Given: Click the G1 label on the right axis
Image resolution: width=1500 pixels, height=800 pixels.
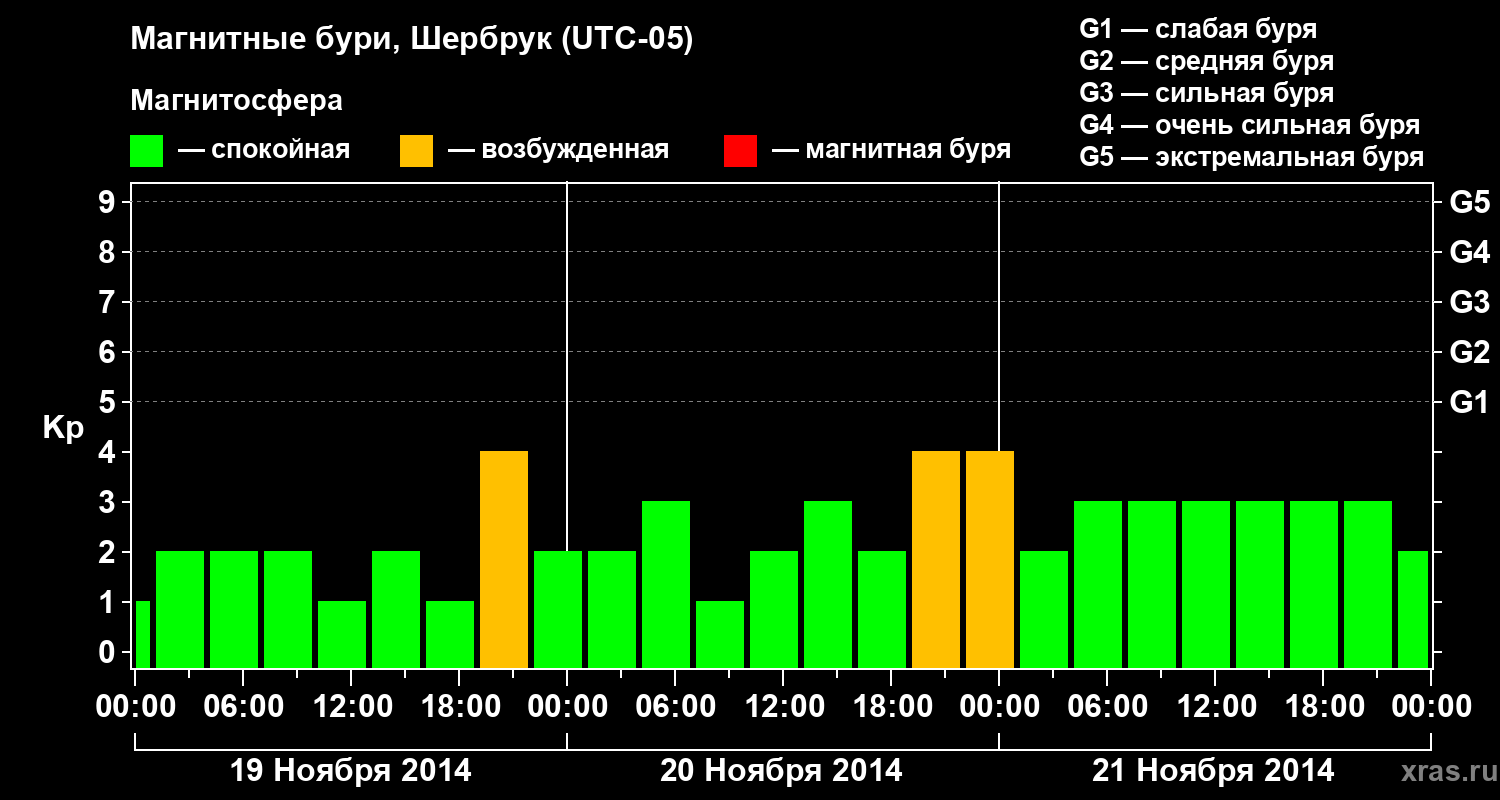Looking at the screenshot, I should click(x=1469, y=402).
